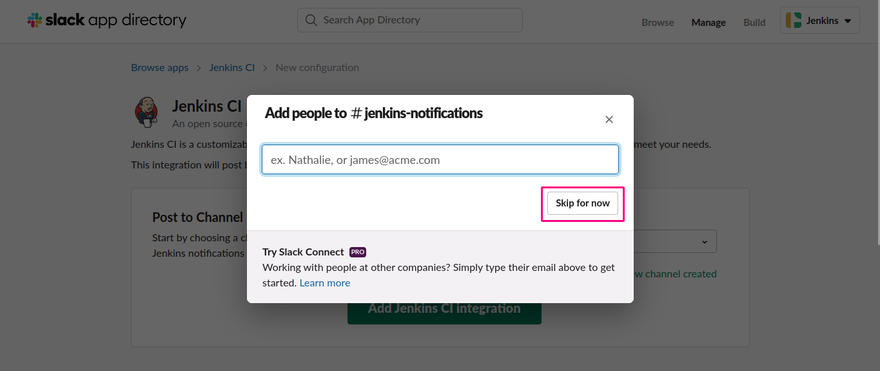Expand the channel selector dropdown arrow
The image size is (880, 371).
tap(704, 241)
